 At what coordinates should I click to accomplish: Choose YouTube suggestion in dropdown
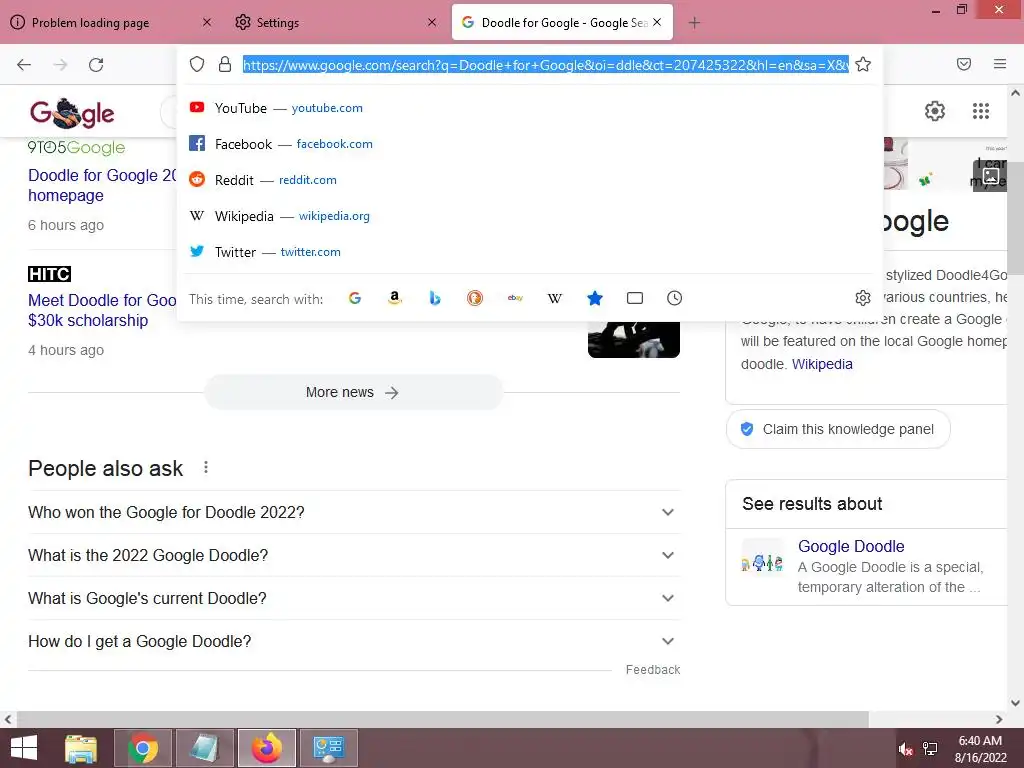pyautogui.click(x=530, y=108)
